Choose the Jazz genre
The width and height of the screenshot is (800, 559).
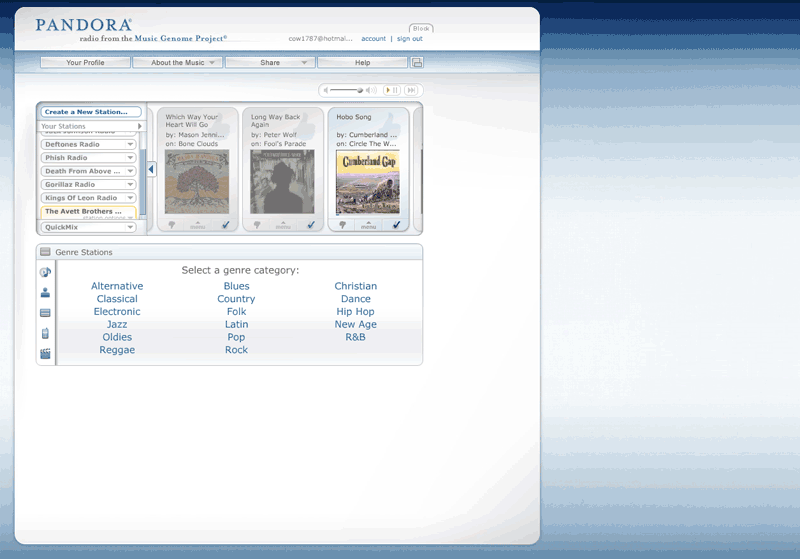(x=117, y=324)
